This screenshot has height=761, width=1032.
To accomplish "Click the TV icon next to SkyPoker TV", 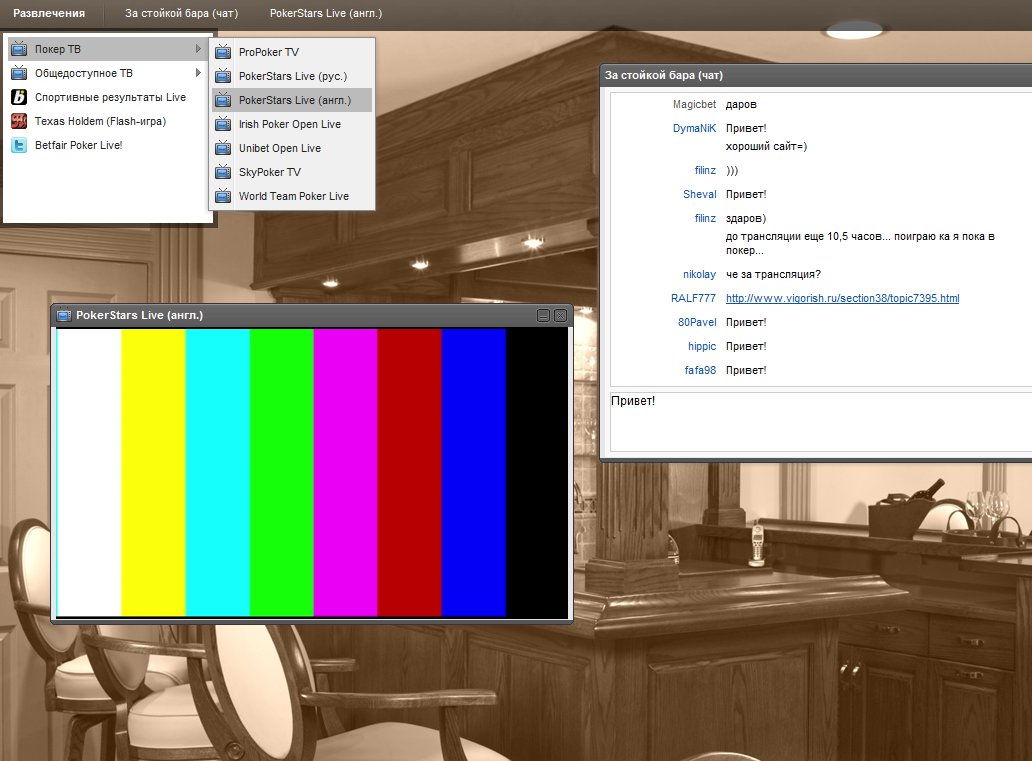I will click(x=223, y=172).
